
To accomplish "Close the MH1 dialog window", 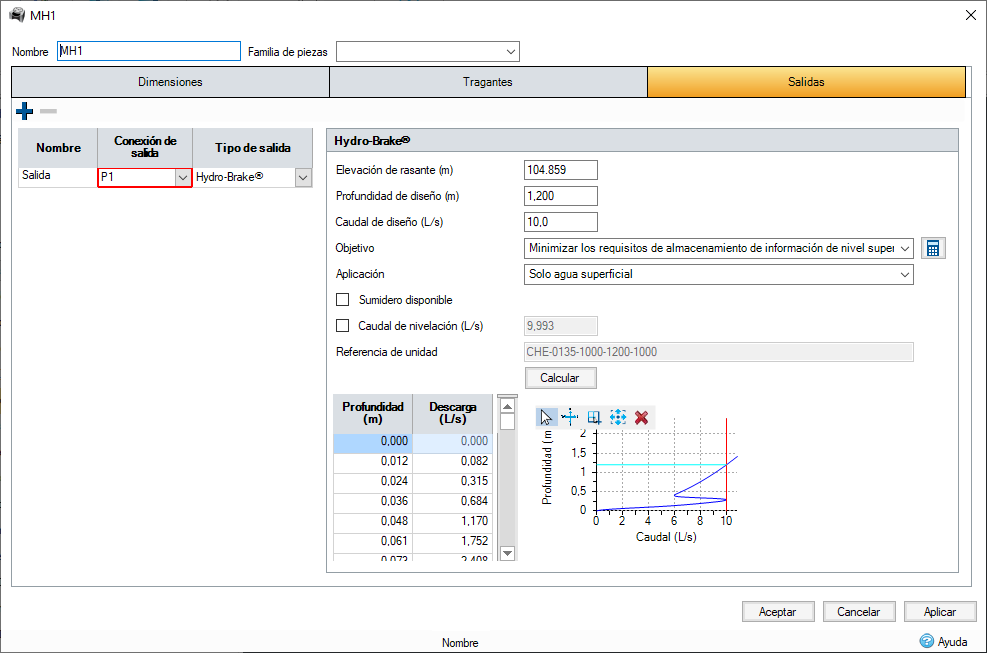I will (x=971, y=15).
